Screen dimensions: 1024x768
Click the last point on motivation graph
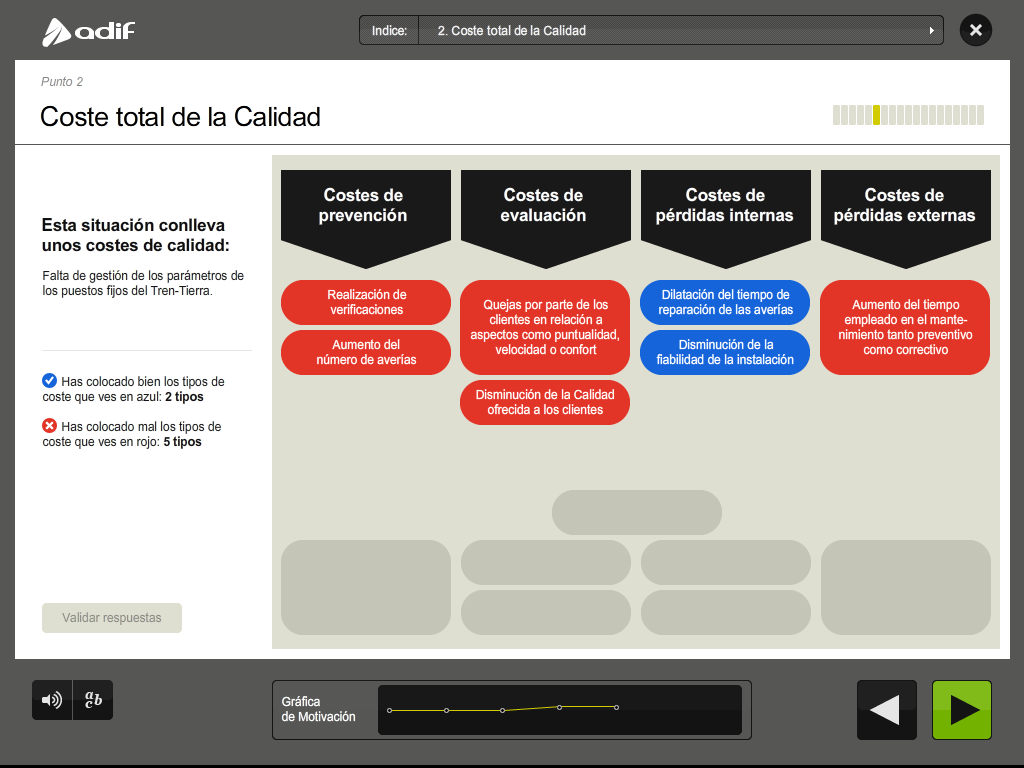pos(616,707)
